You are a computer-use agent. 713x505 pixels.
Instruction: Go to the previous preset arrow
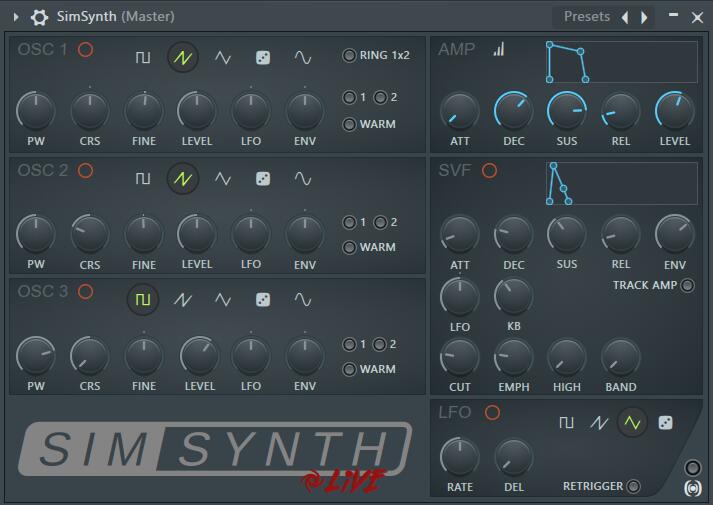(x=625, y=17)
